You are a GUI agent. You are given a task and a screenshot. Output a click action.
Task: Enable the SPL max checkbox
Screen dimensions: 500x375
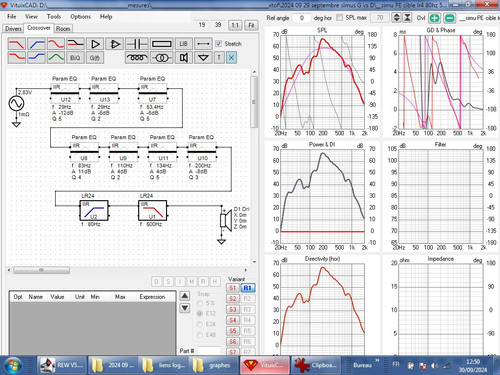340,17
